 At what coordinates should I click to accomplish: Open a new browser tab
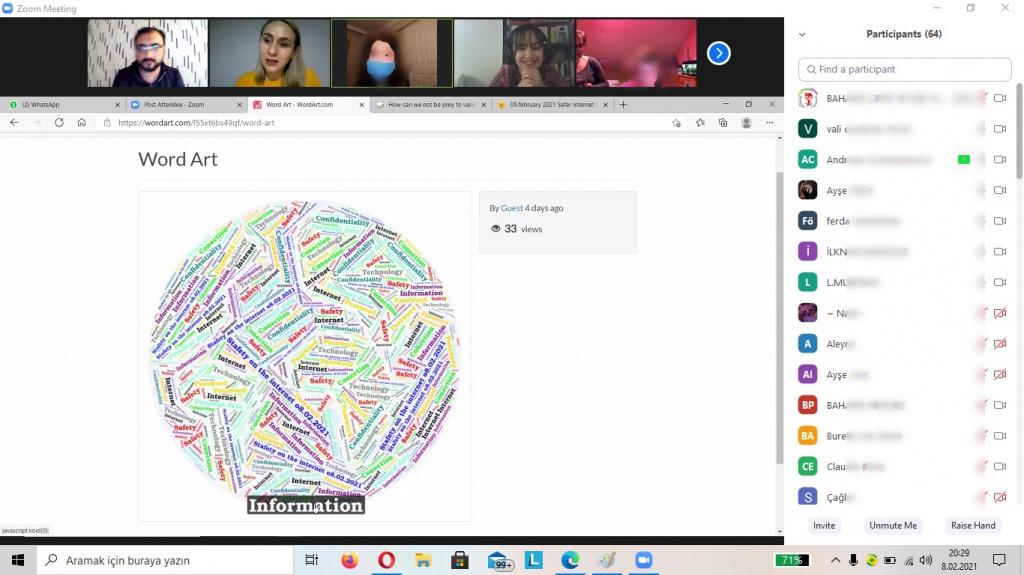coord(623,105)
